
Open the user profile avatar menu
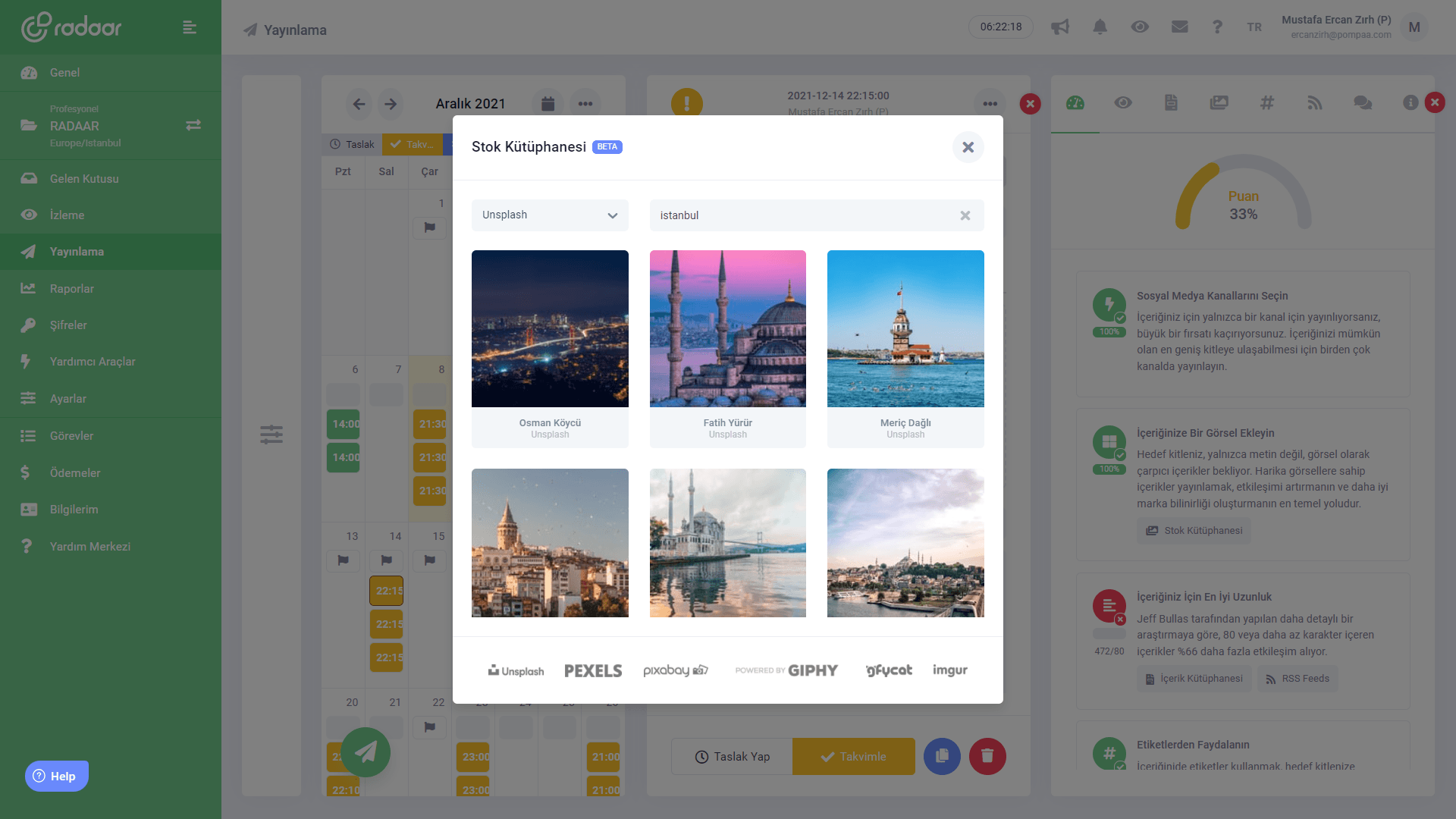tap(1414, 27)
